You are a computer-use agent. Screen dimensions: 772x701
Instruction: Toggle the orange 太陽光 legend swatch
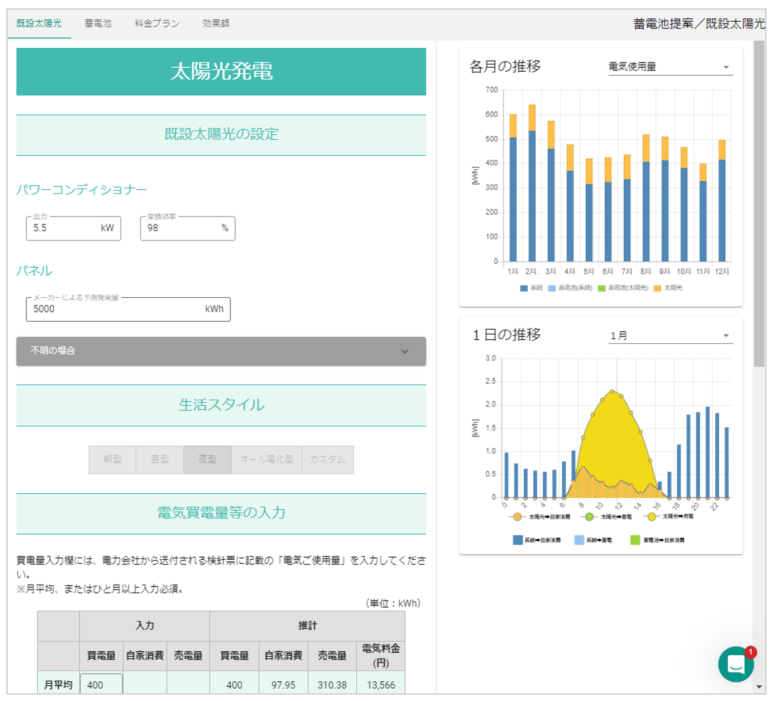coord(657,288)
